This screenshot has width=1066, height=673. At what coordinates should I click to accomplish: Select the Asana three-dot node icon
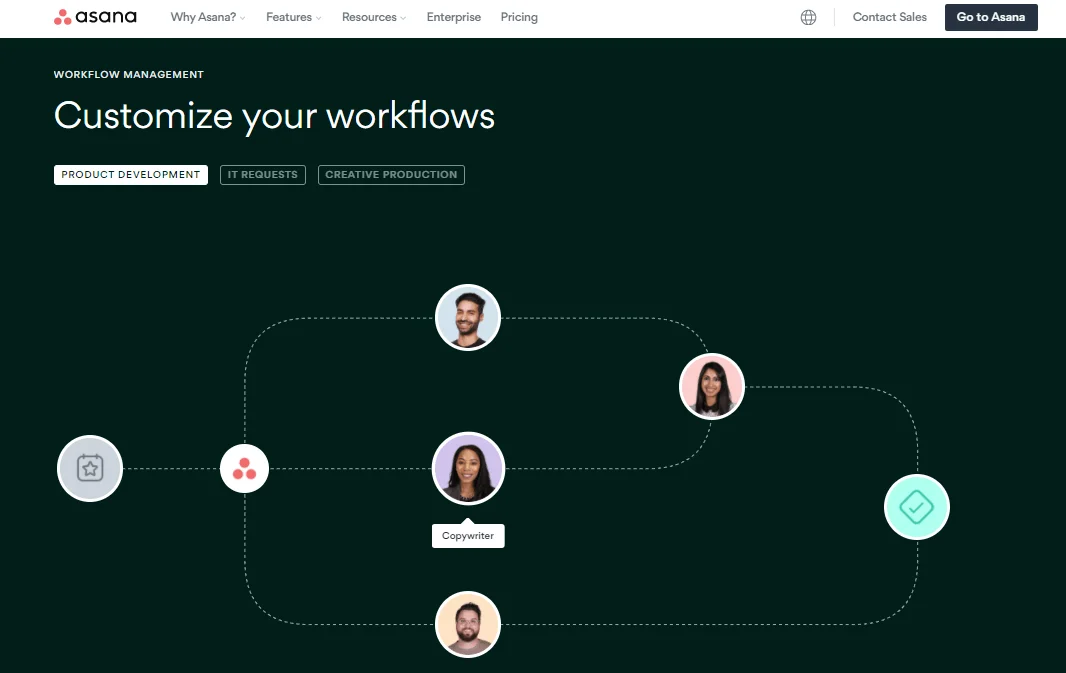(244, 468)
